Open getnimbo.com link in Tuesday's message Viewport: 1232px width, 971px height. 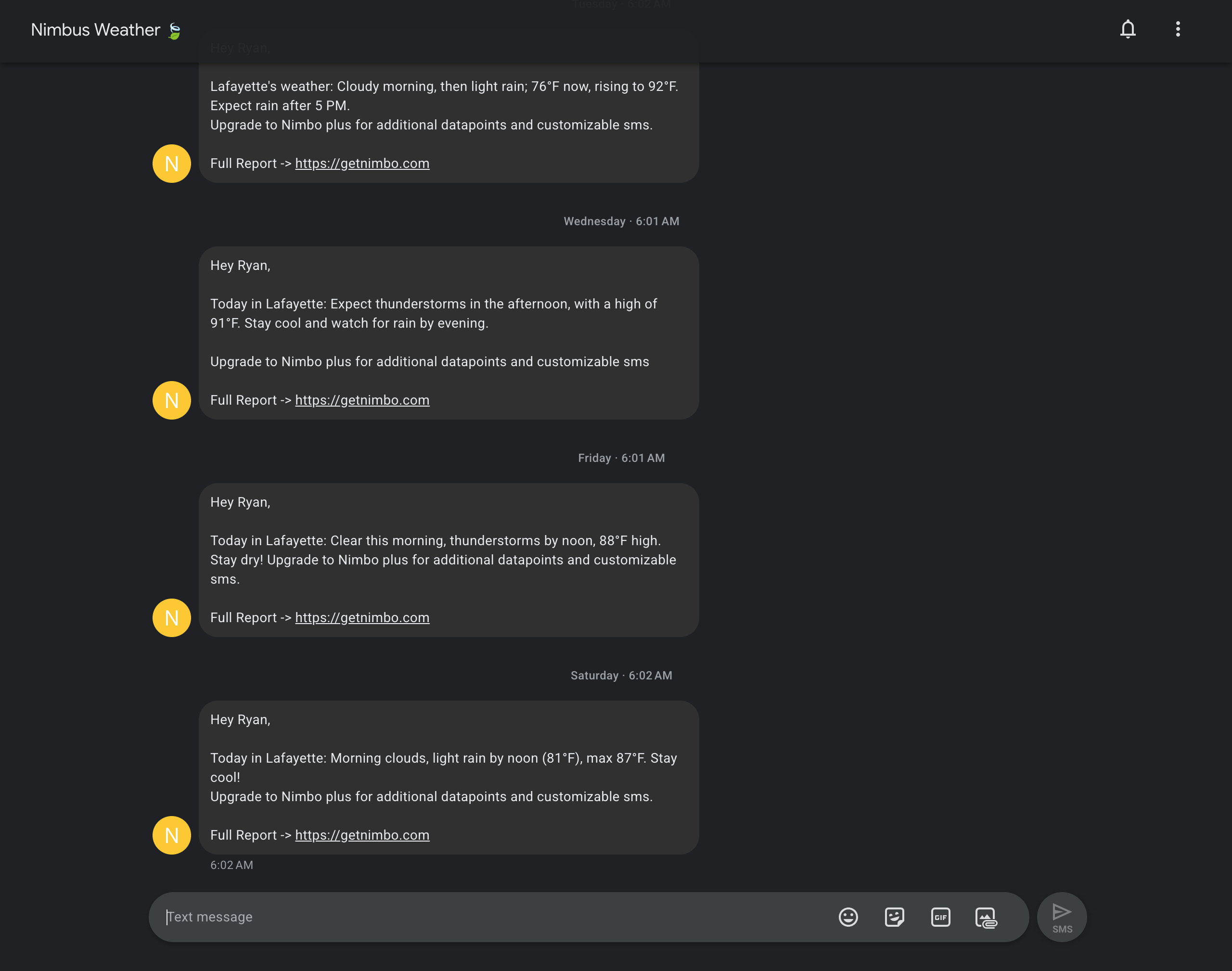pos(362,163)
